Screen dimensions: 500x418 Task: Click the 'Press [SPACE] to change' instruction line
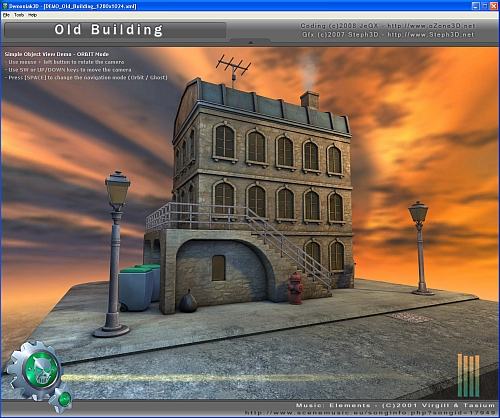tap(86, 77)
